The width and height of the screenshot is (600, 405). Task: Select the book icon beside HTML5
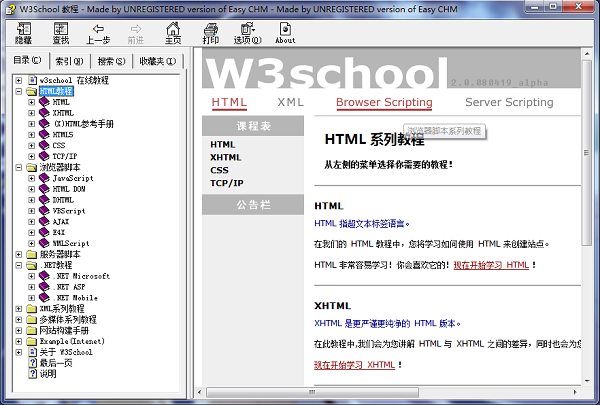tap(44, 134)
